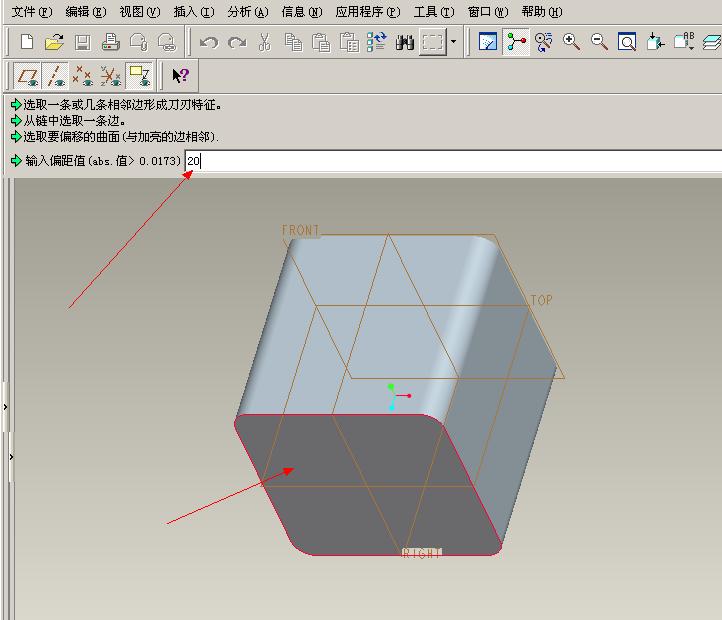The image size is (722, 620).
Task: Send model as mail attachment (paperclip icon)
Action: point(139,42)
